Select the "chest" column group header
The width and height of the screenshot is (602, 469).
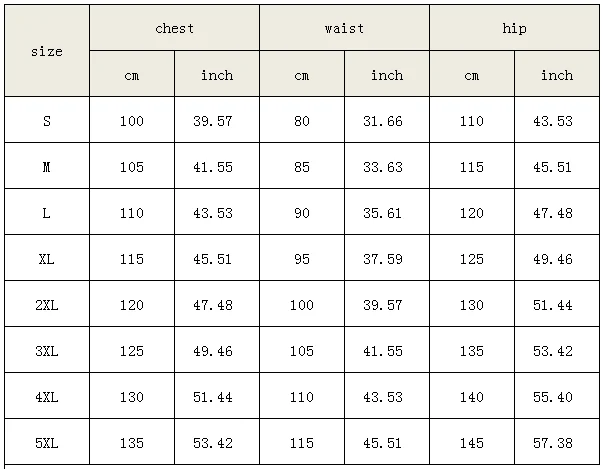[x=174, y=28]
